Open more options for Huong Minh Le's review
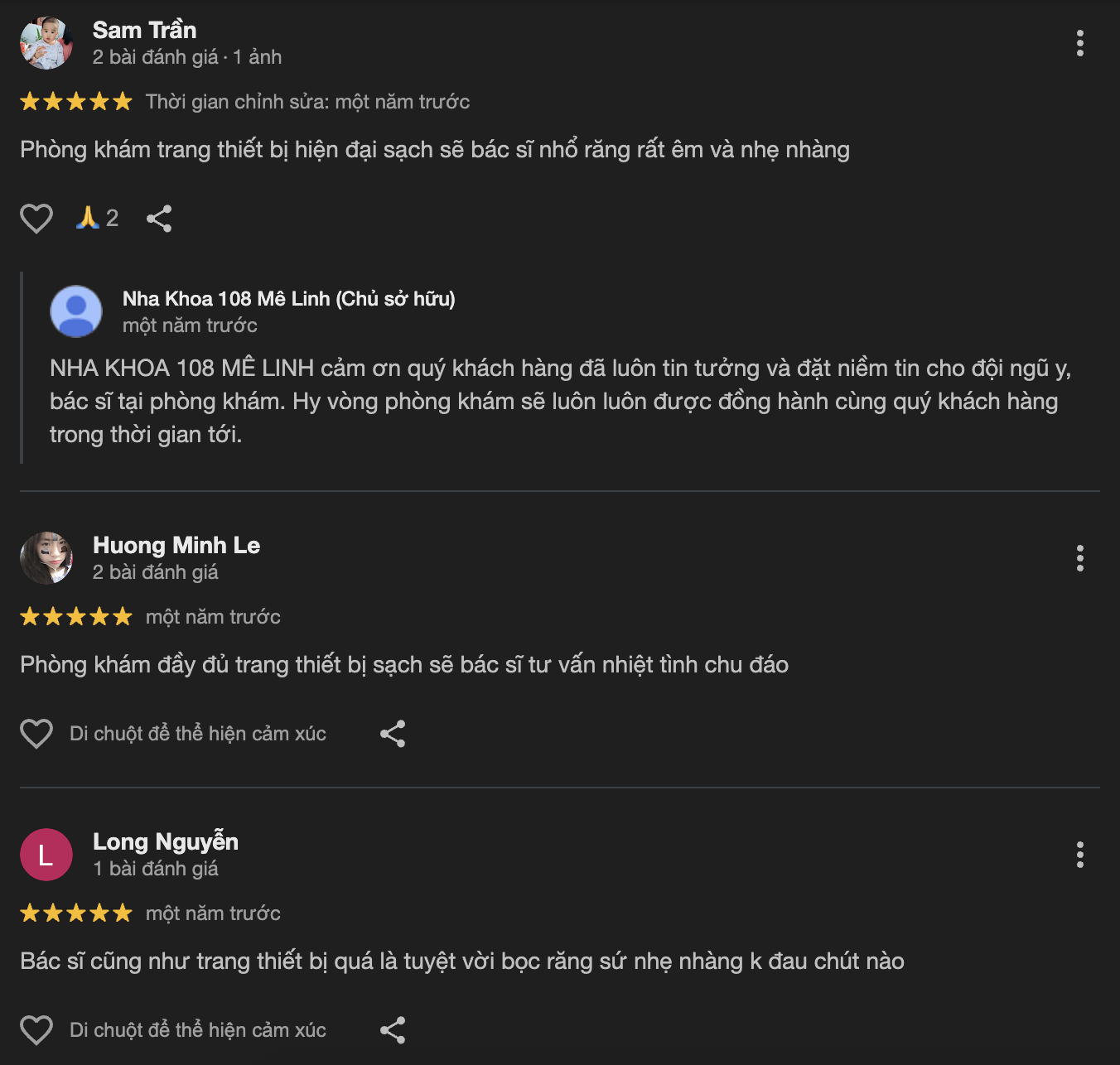 click(1079, 558)
